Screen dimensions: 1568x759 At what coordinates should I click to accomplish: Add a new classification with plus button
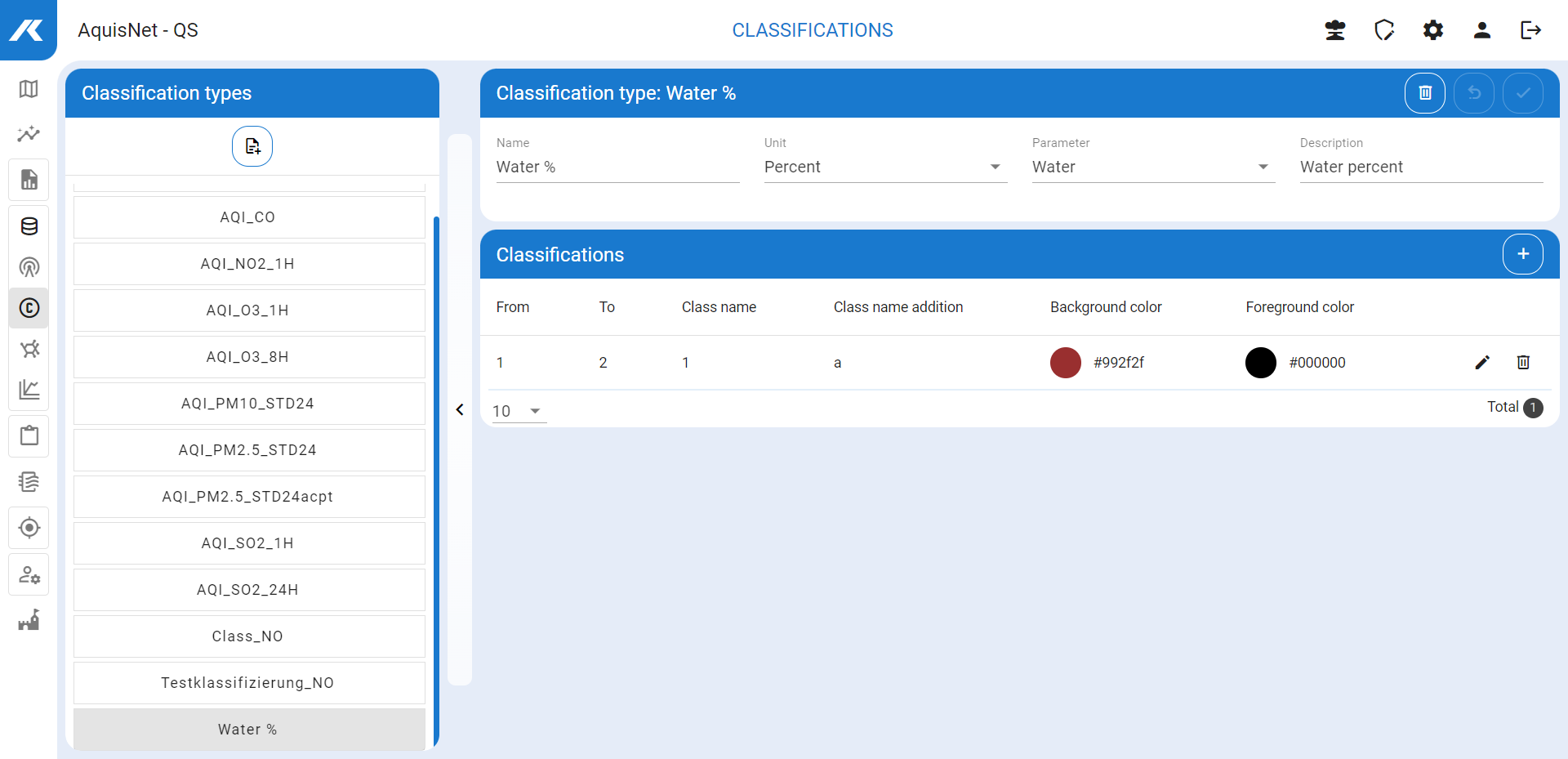(1522, 254)
